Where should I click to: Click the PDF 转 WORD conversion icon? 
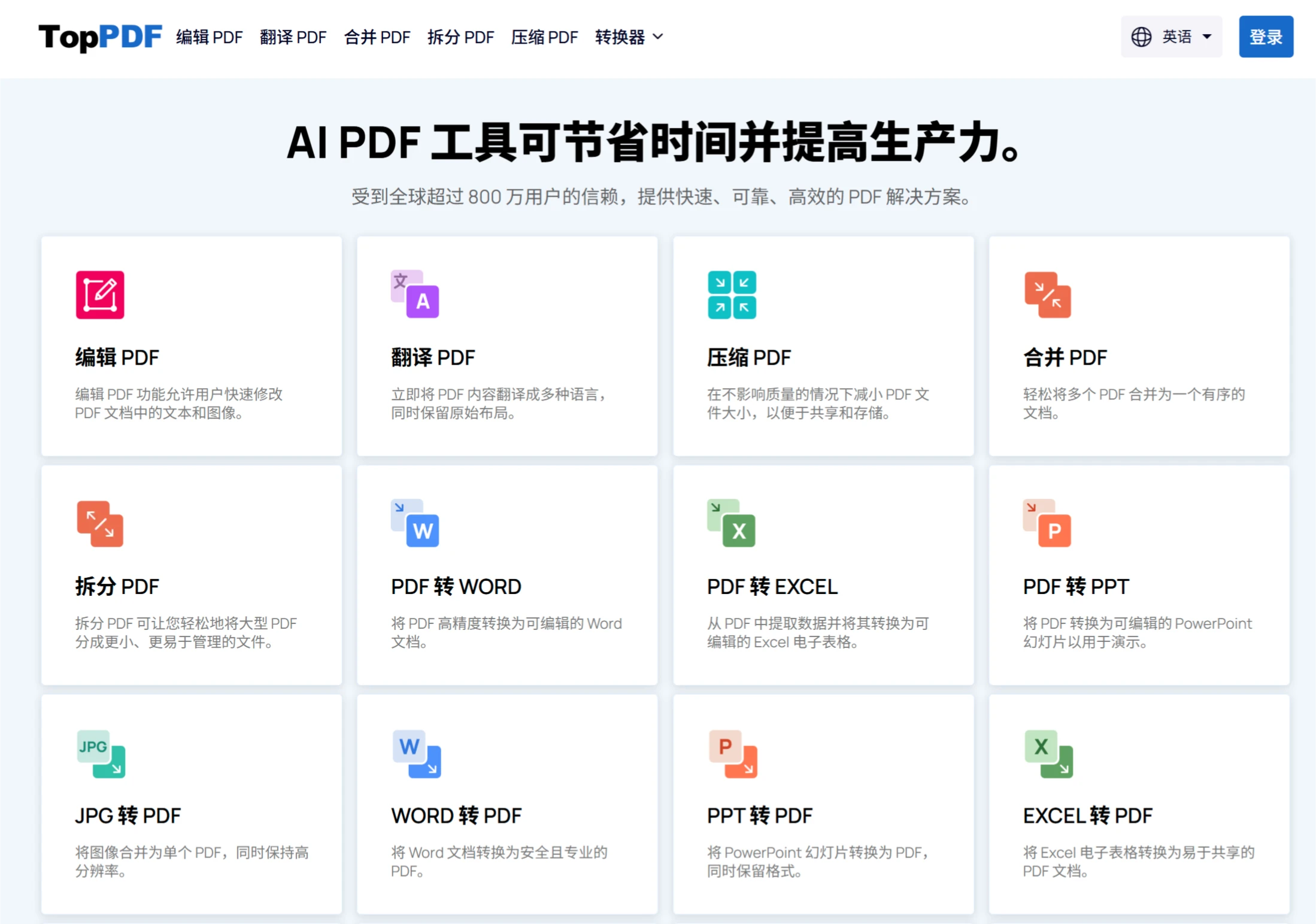point(416,523)
